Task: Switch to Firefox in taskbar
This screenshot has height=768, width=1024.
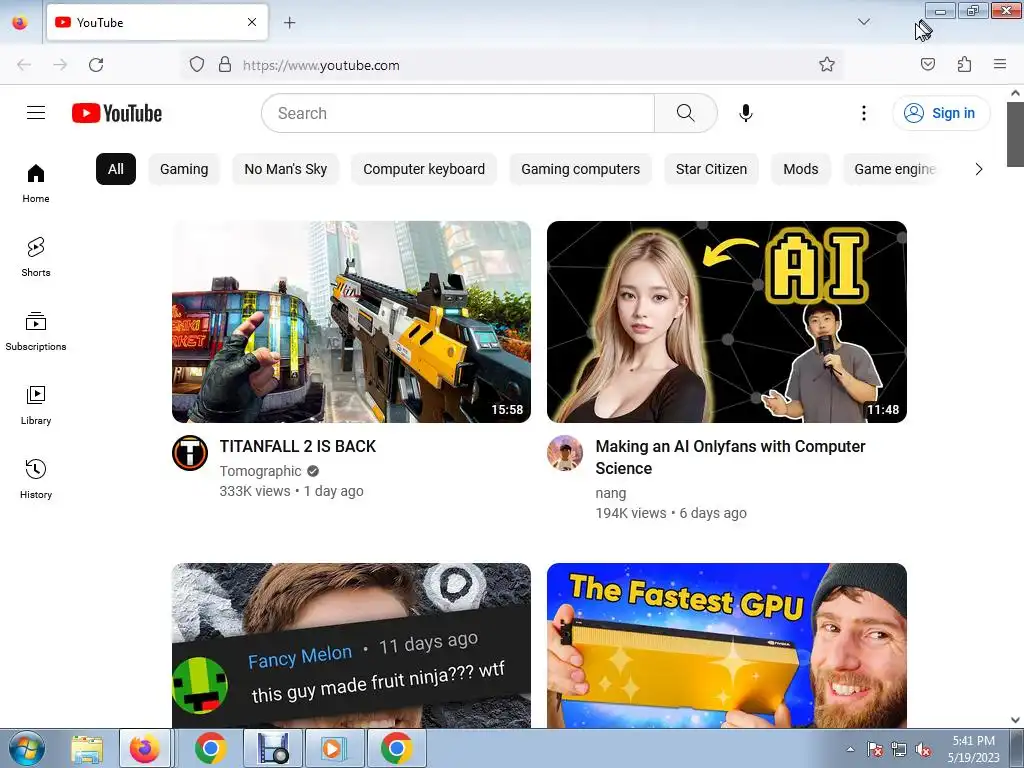Action: click(x=145, y=748)
